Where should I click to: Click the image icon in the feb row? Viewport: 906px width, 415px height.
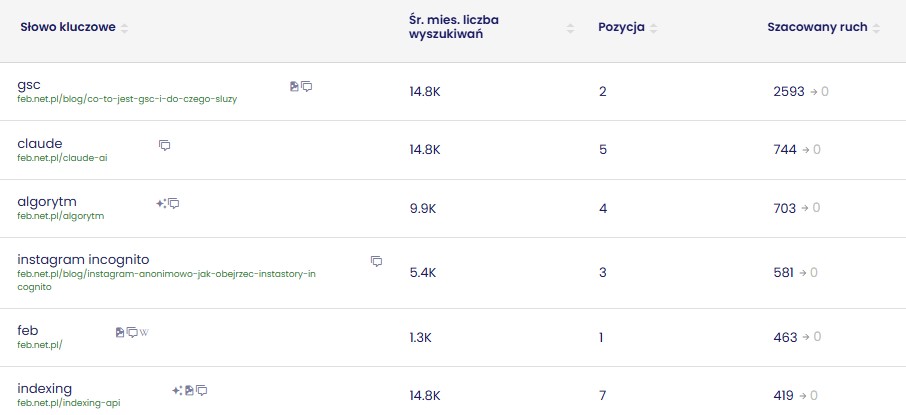pos(120,332)
